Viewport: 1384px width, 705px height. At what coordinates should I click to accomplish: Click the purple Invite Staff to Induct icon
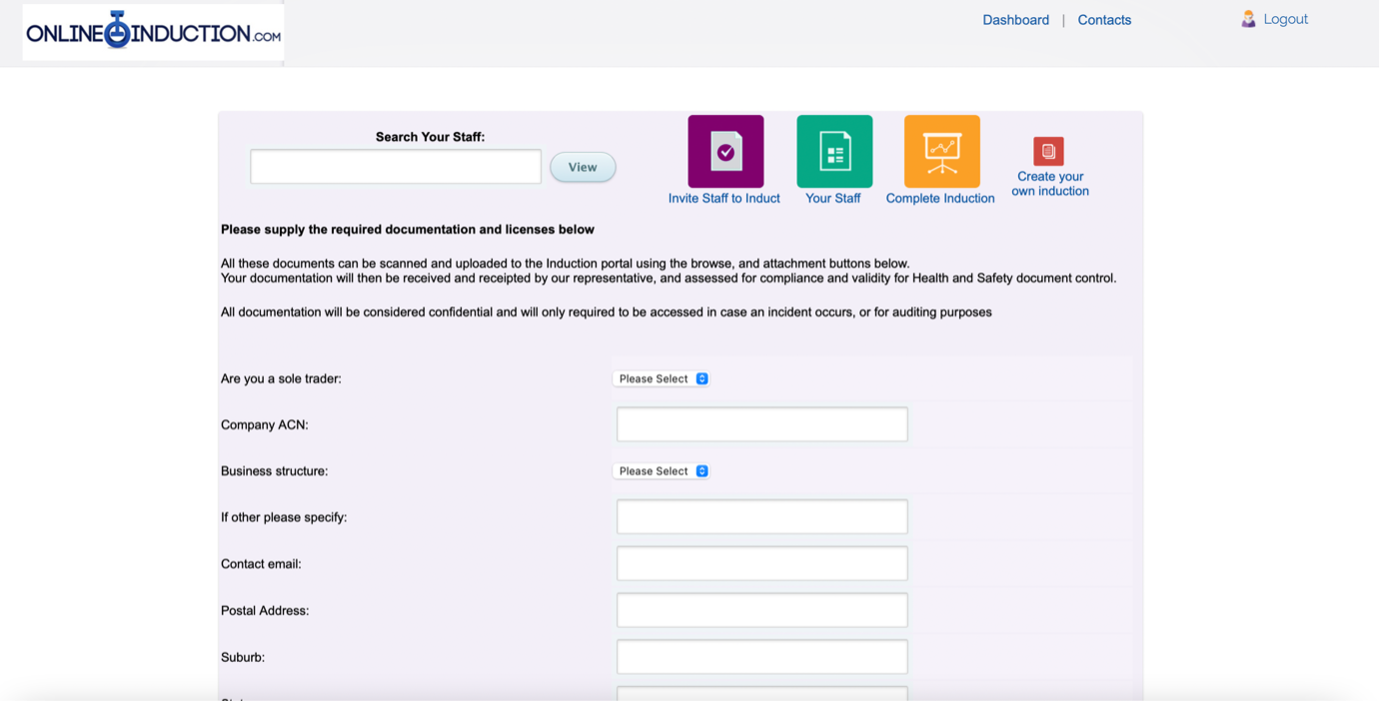pos(725,151)
